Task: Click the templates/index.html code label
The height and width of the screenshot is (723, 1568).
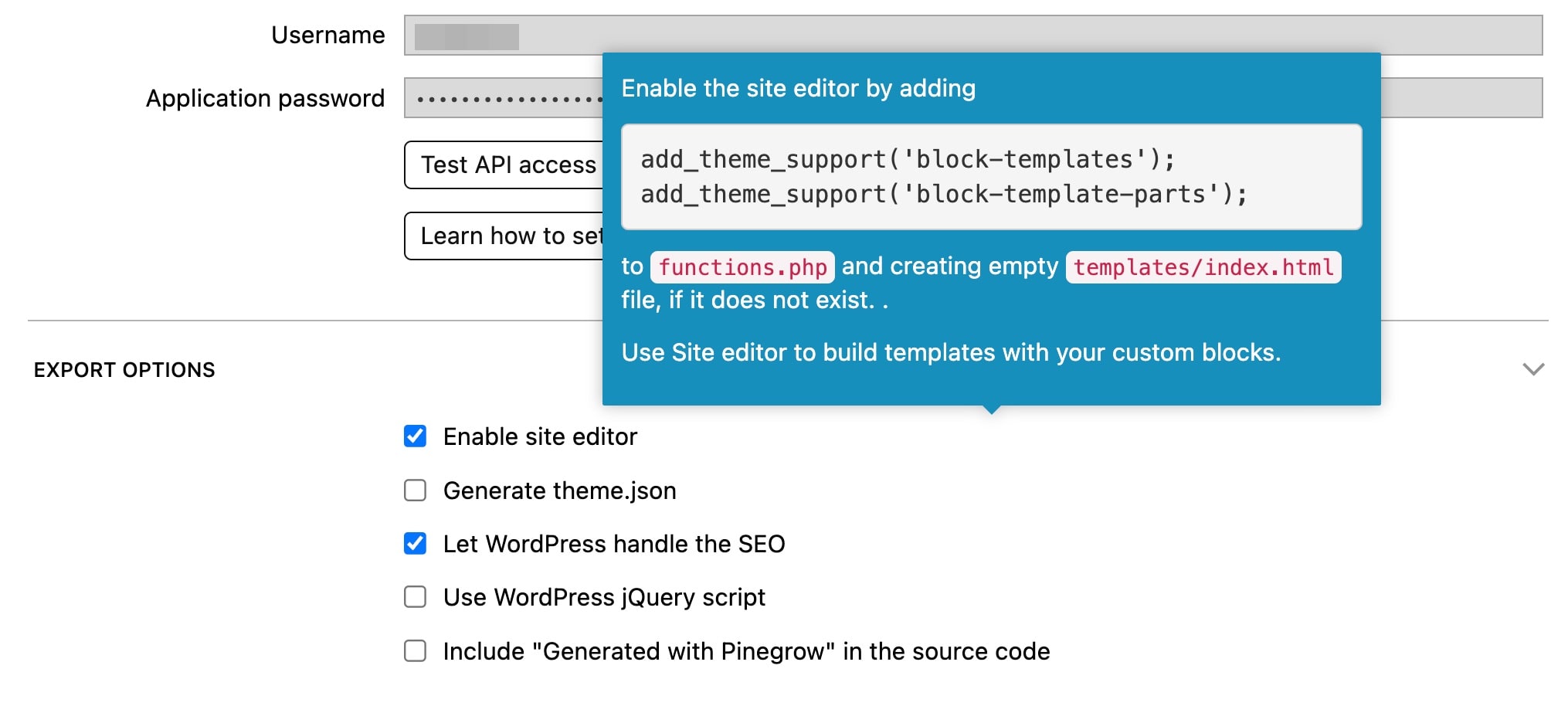Action: tap(1203, 267)
